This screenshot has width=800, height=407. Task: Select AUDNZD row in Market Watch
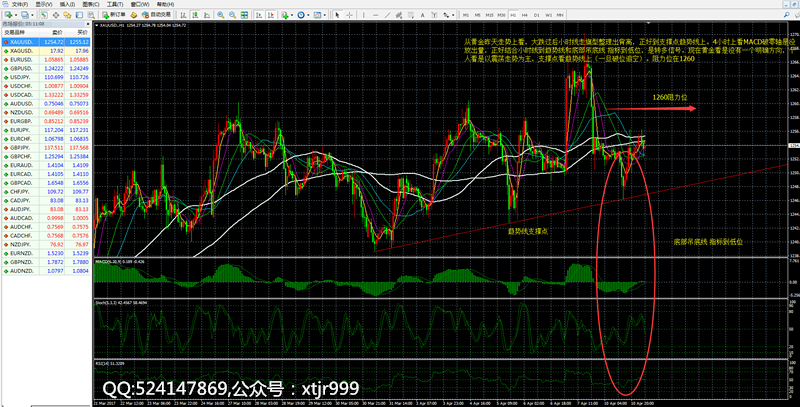(45, 271)
